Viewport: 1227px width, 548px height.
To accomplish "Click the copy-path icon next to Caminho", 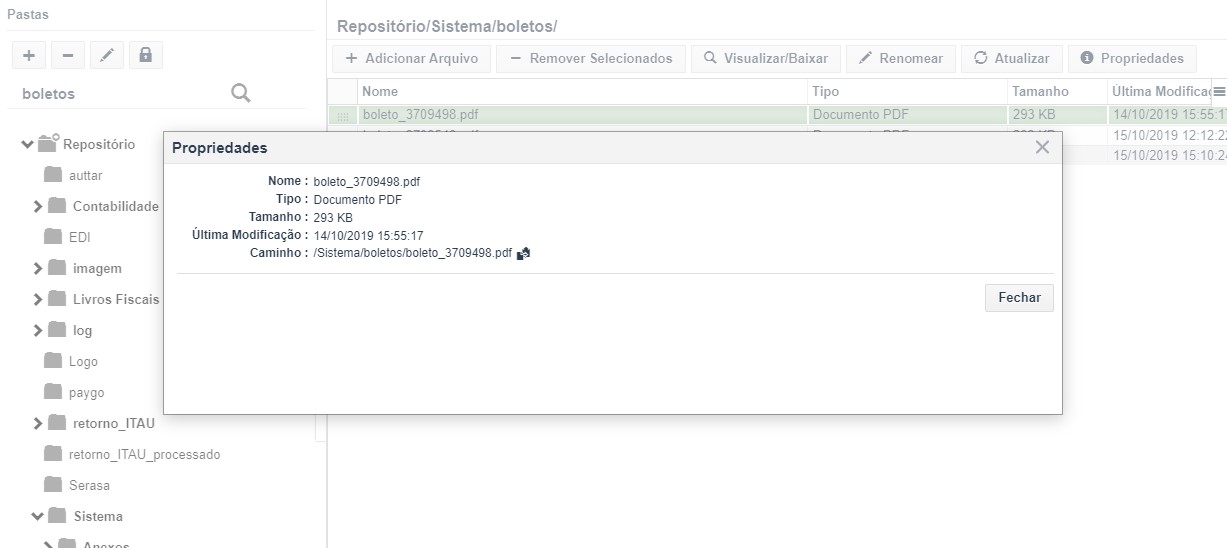I will [x=523, y=254].
